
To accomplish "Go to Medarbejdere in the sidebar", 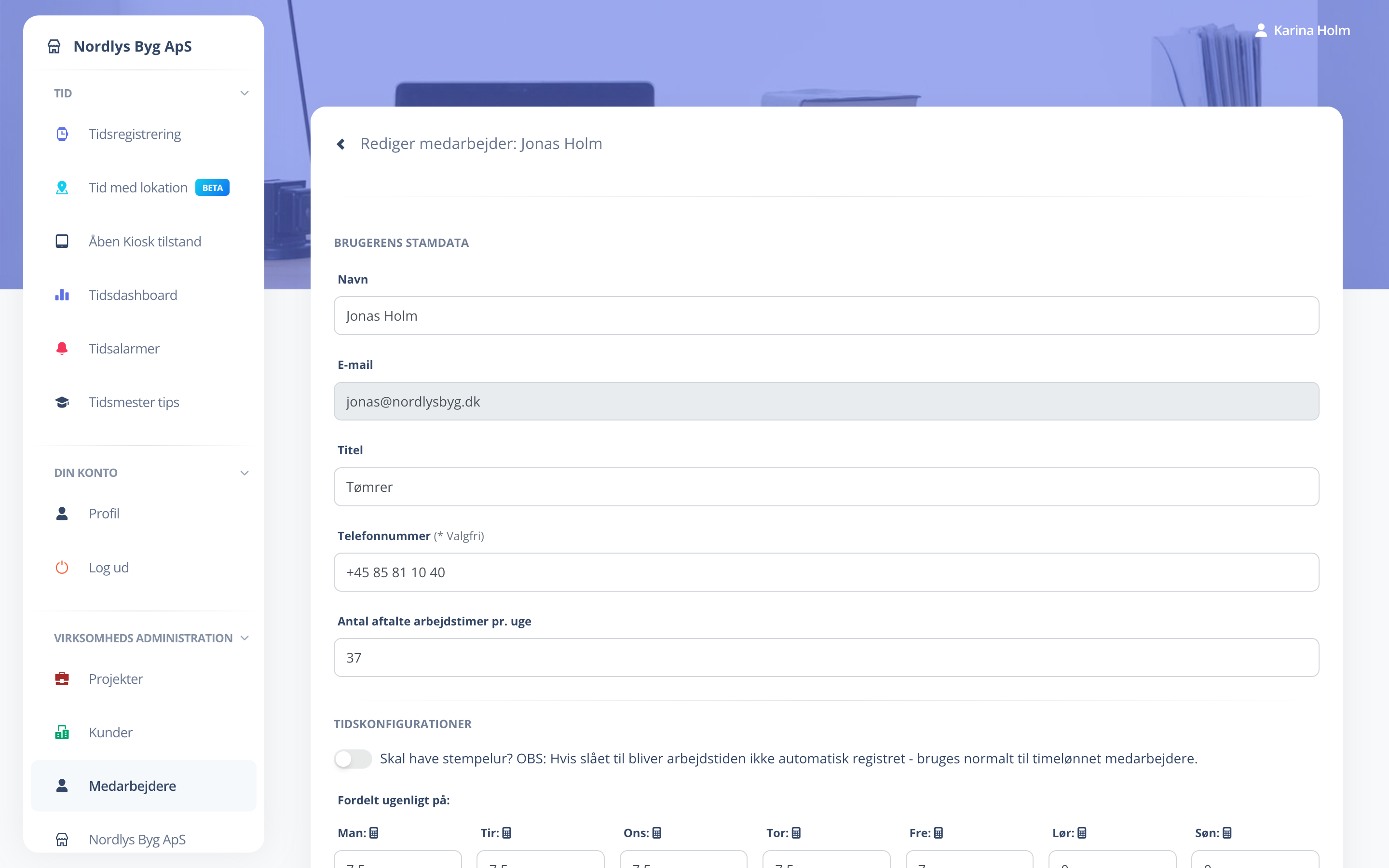I will click(144, 786).
